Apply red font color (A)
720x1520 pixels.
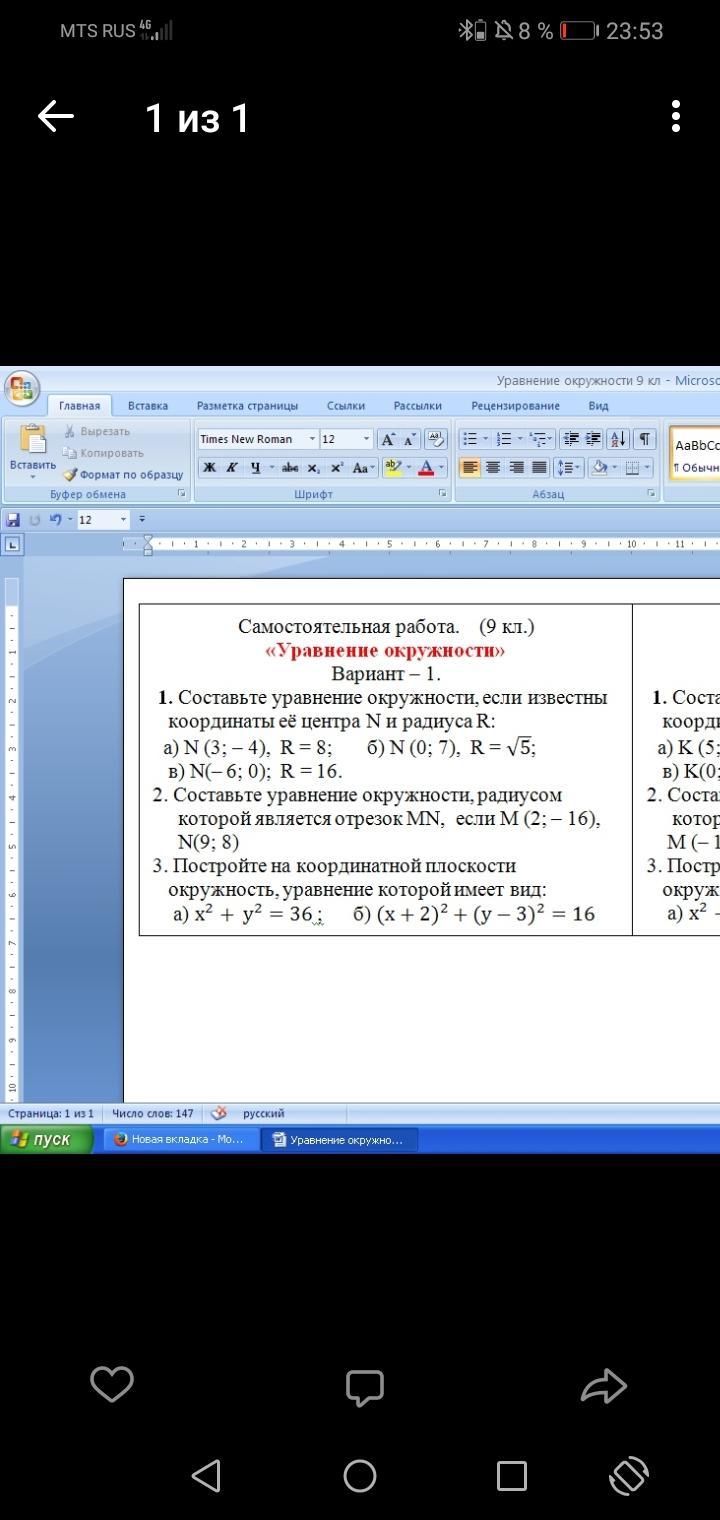[x=426, y=467]
